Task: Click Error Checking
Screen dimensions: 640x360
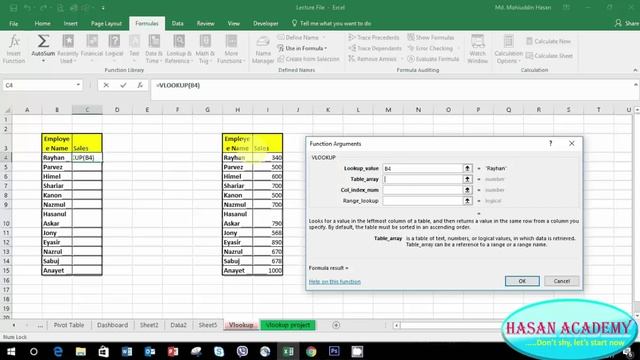Action: [430, 48]
